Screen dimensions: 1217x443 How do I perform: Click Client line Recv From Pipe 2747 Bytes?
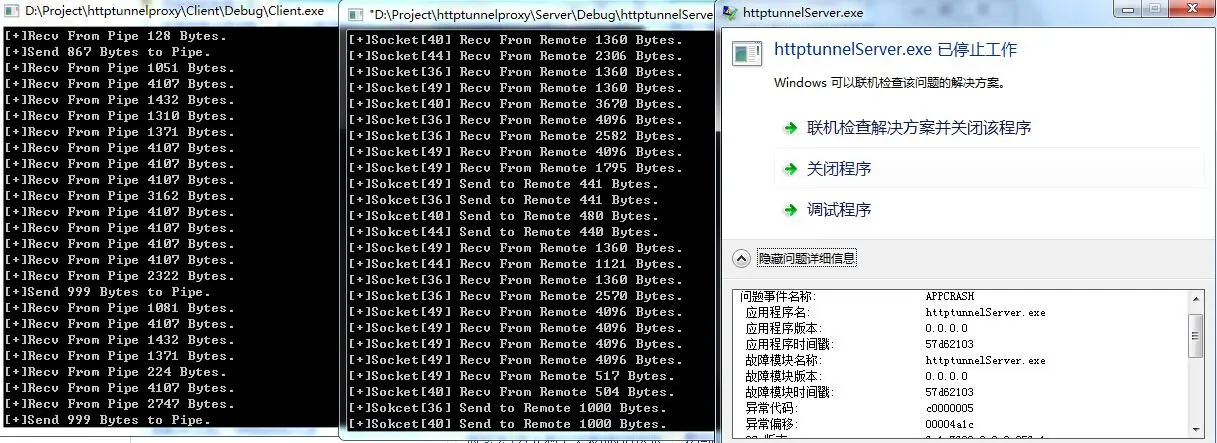tap(120, 404)
